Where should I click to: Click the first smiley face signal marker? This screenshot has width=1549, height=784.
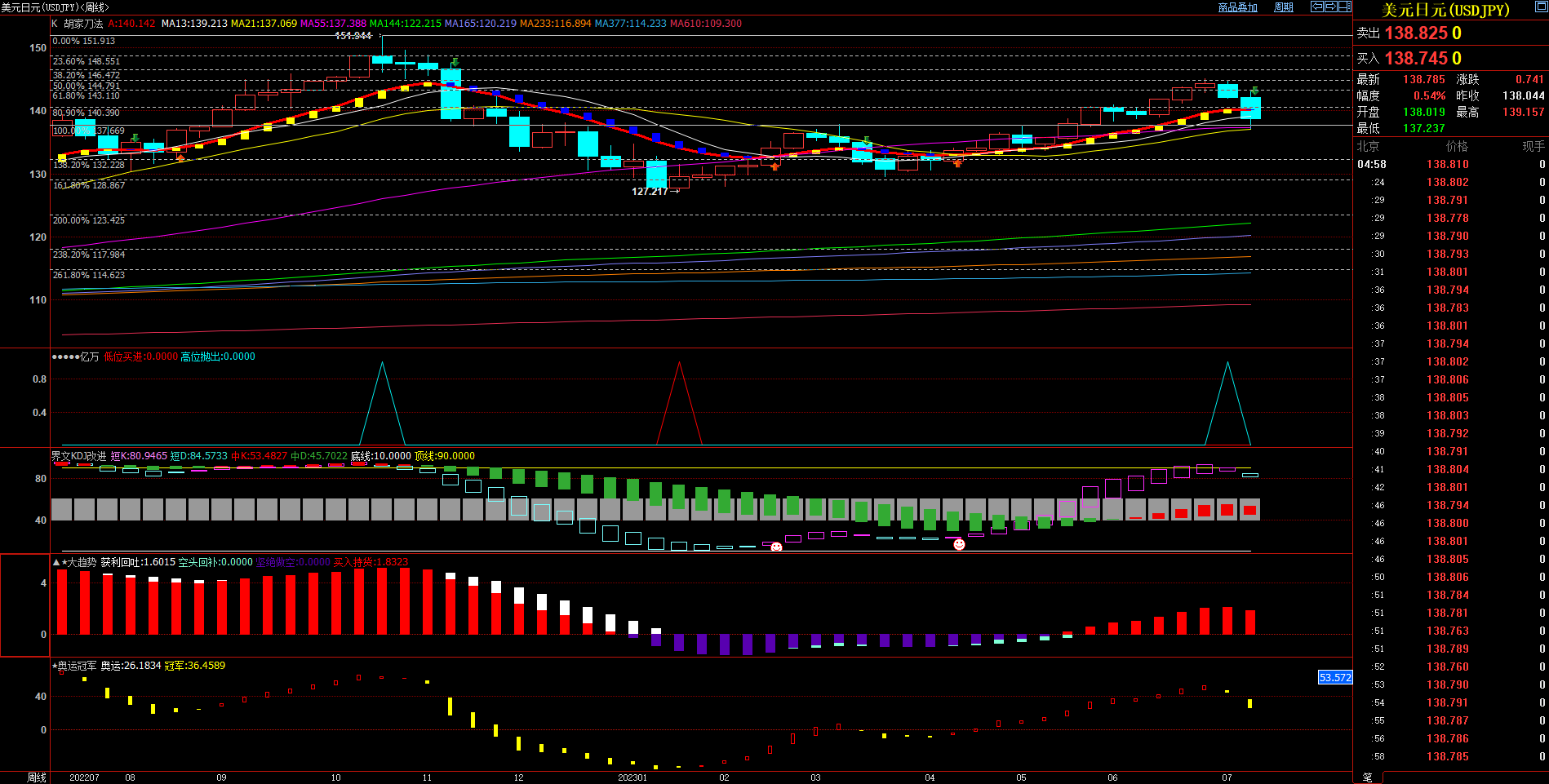pos(776,547)
